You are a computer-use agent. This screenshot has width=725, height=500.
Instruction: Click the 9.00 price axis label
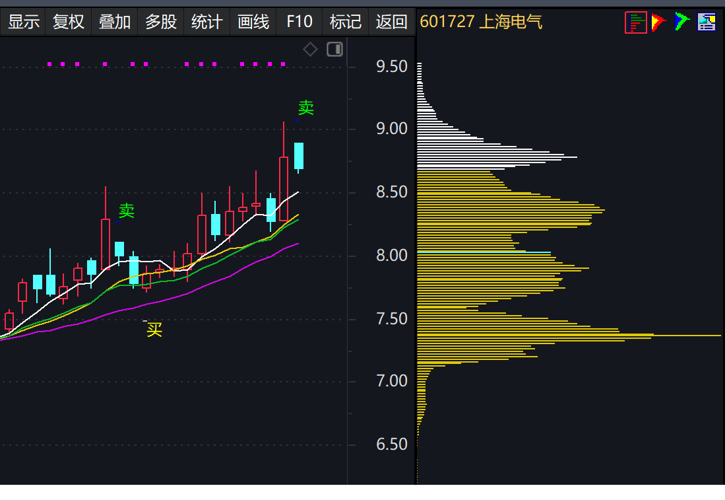point(392,129)
